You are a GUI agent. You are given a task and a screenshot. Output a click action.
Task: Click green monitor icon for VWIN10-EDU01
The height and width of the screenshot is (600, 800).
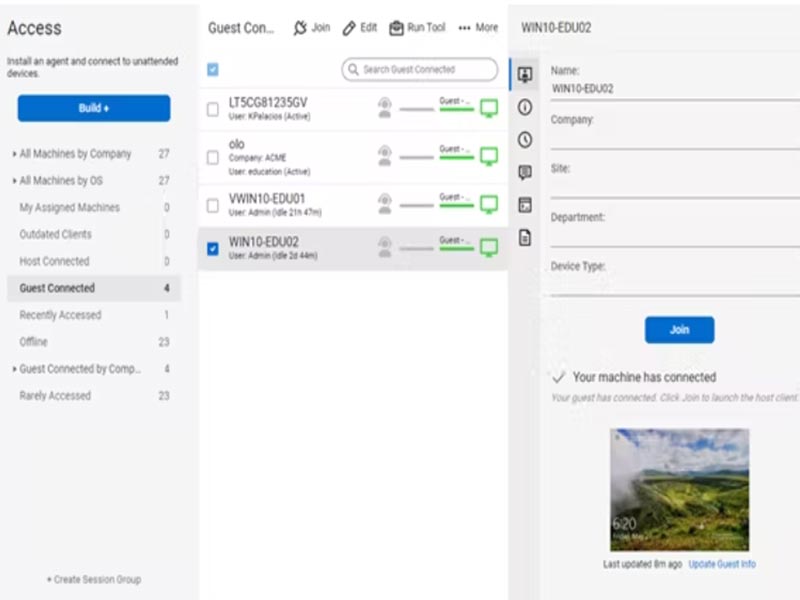point(489,204)
